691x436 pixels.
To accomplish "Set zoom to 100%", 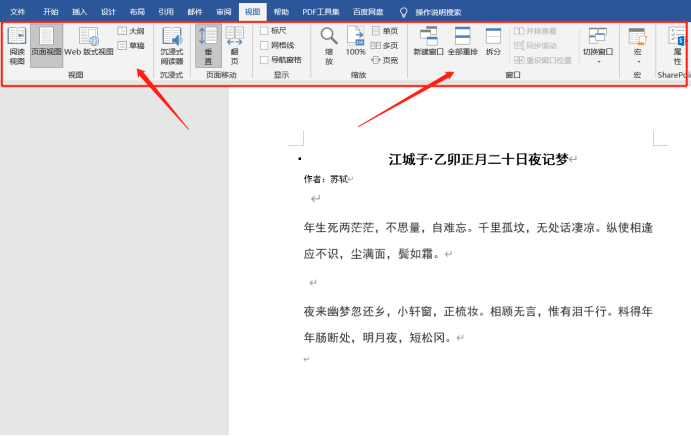I will point(355,41).
